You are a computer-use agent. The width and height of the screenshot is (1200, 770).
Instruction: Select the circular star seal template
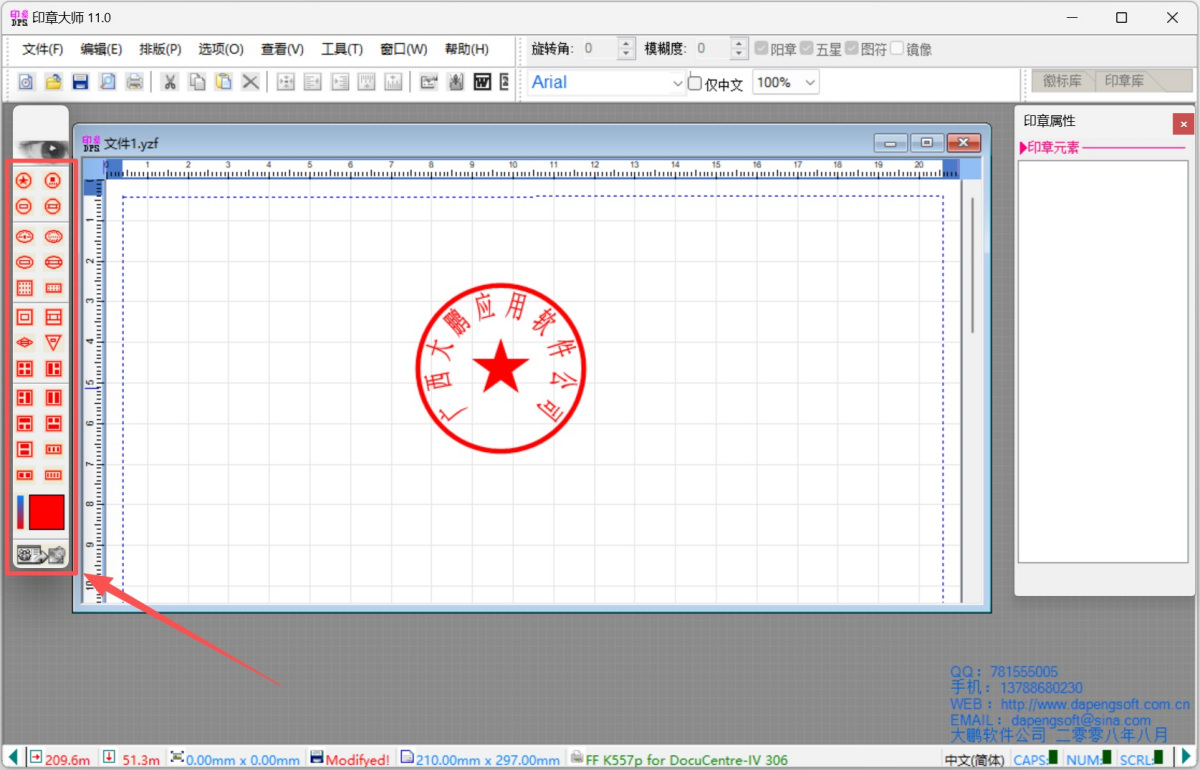25,181
